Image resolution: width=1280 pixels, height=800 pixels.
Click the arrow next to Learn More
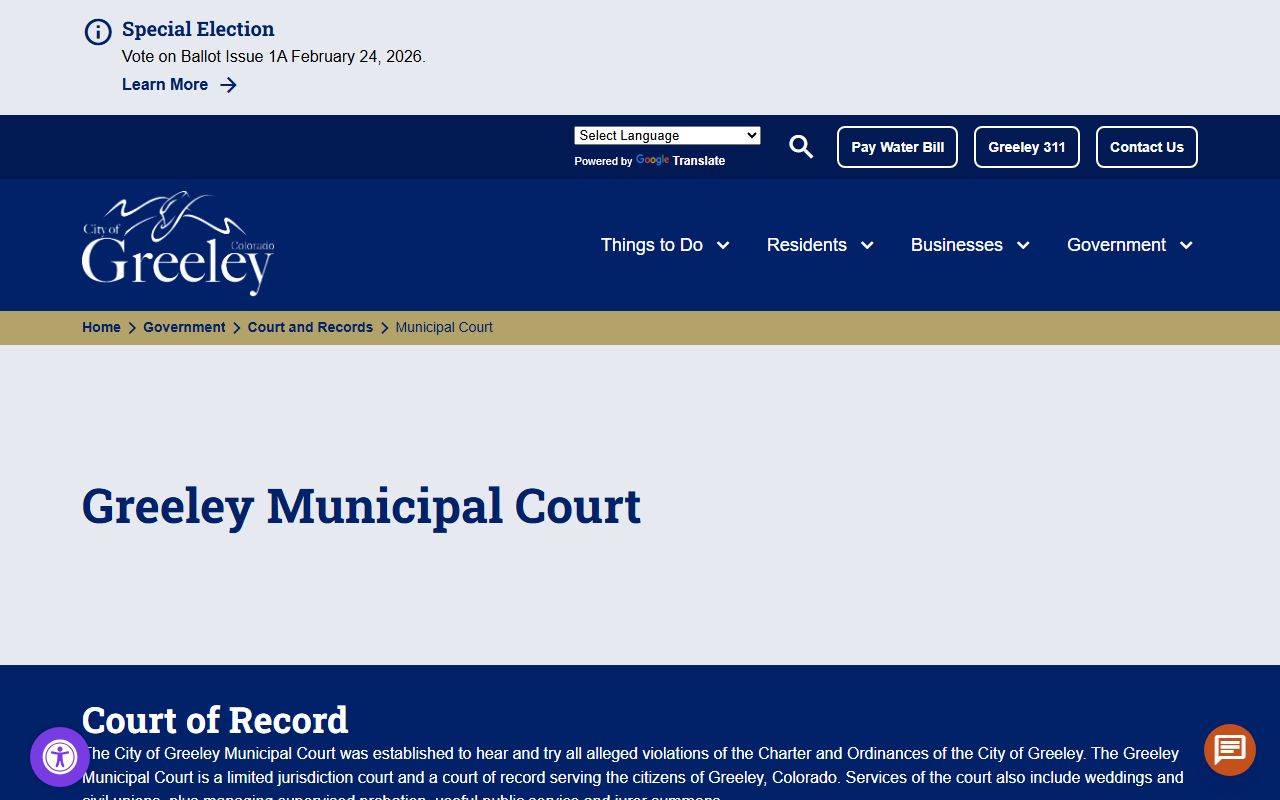(228, 85)
